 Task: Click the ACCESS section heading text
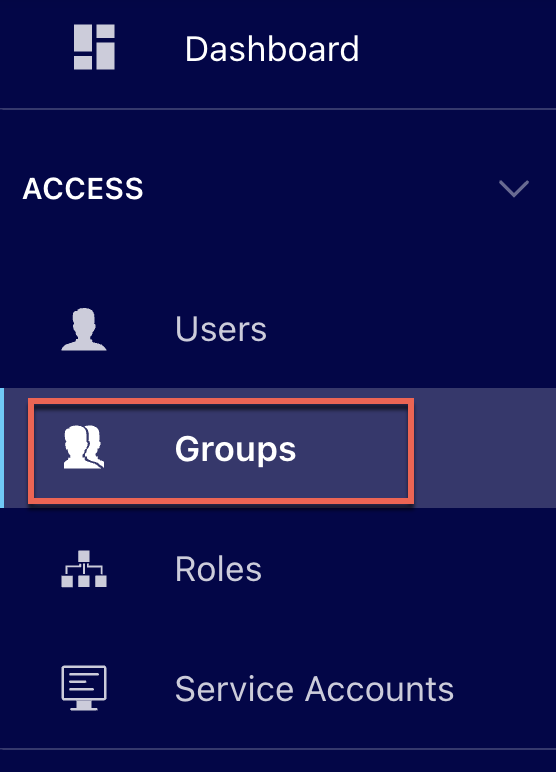(83, 189)
